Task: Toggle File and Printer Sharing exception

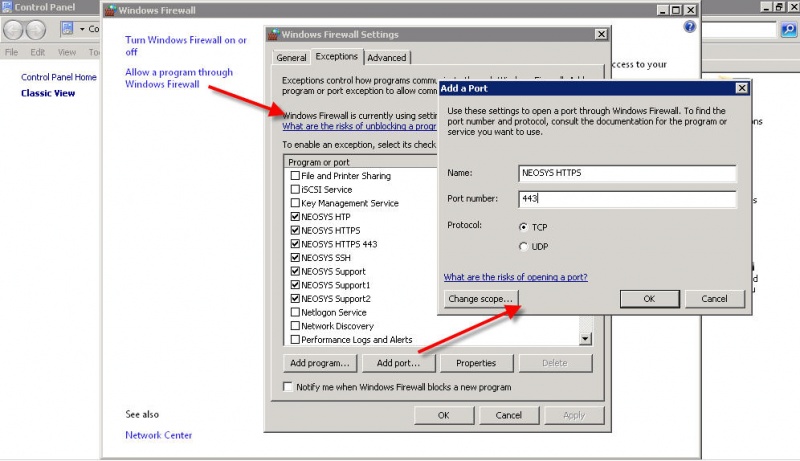Action: coord(295,175)
